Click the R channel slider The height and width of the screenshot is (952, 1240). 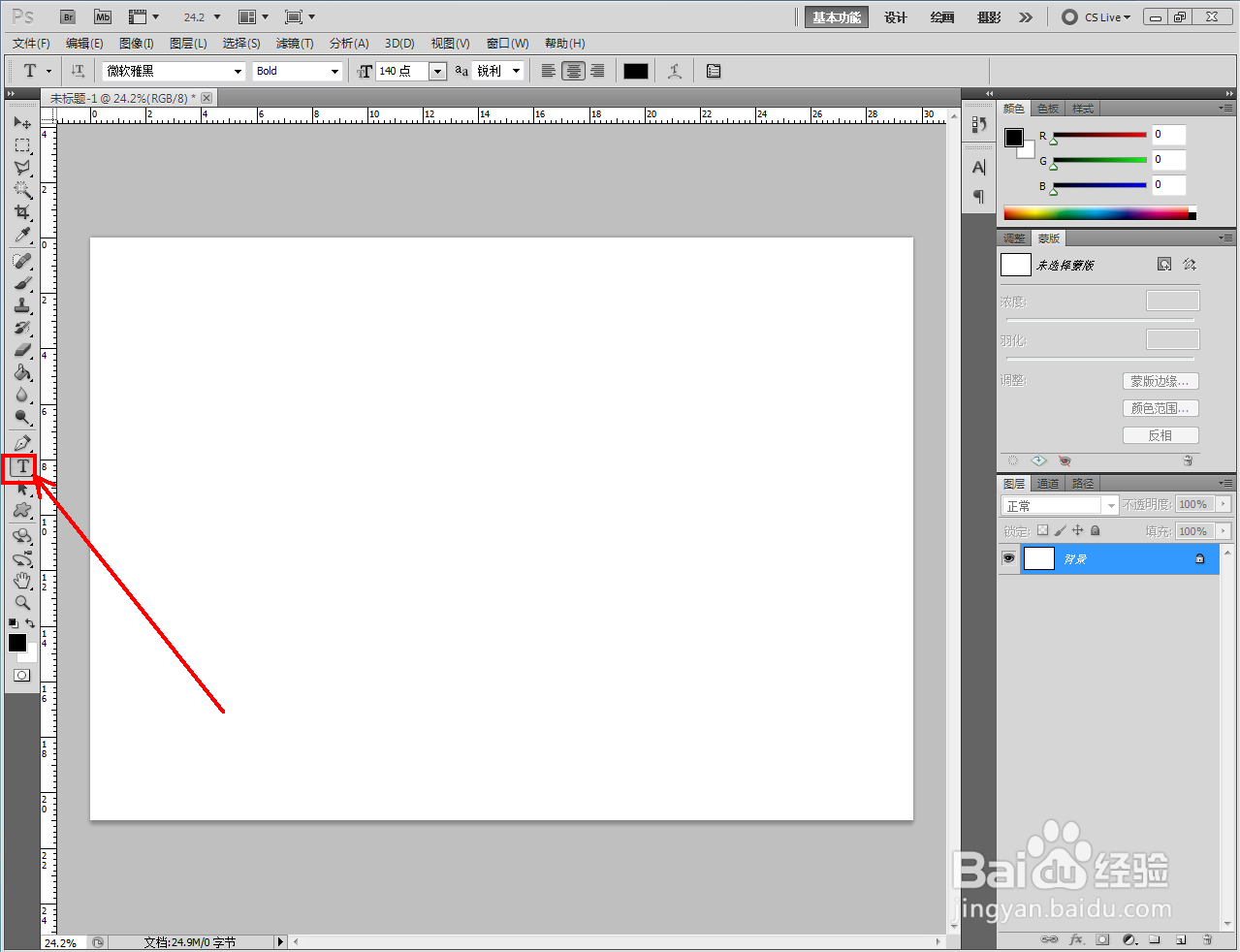pyautogui.click(x=1099, y=135)
